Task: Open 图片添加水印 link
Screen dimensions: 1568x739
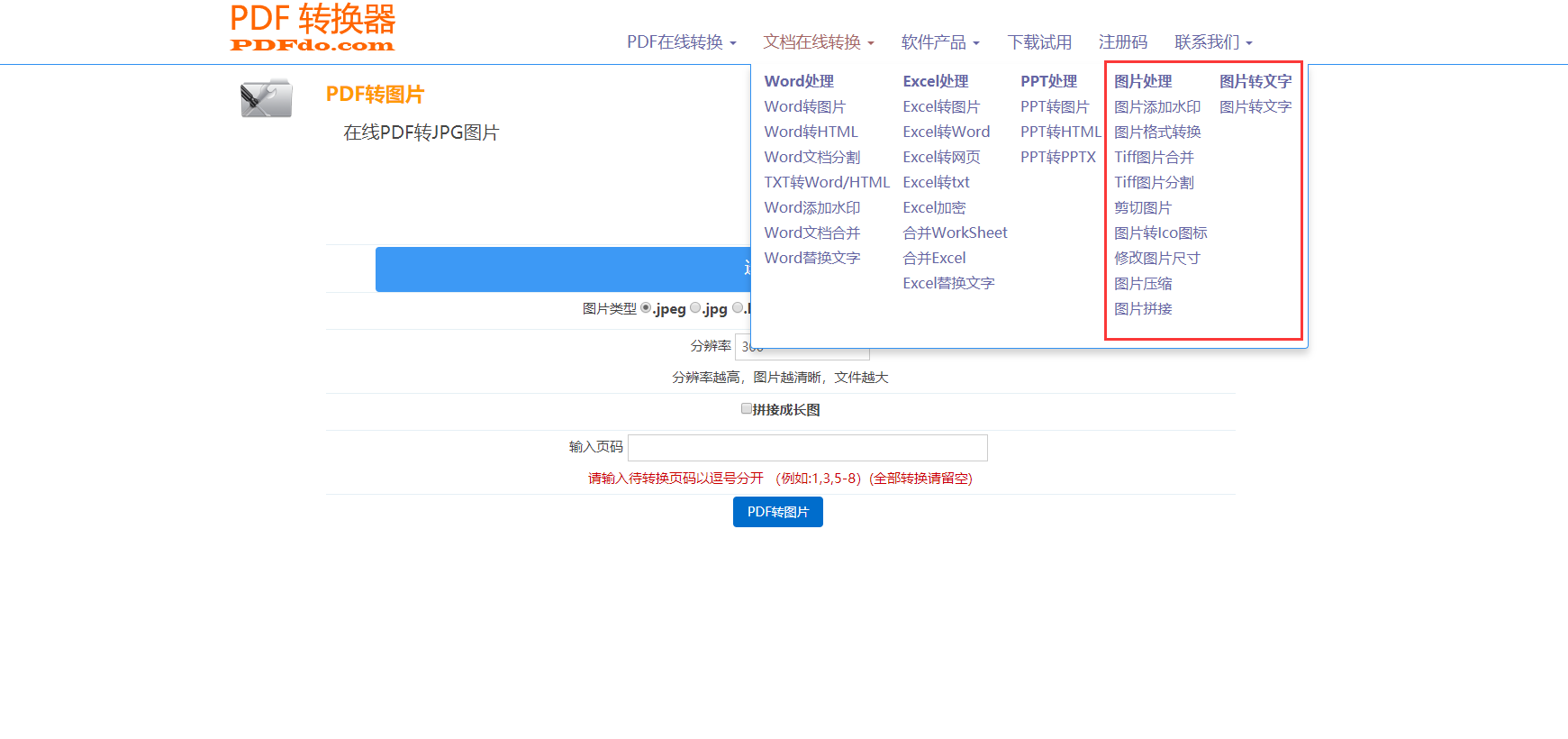Action: [1157, 106]
